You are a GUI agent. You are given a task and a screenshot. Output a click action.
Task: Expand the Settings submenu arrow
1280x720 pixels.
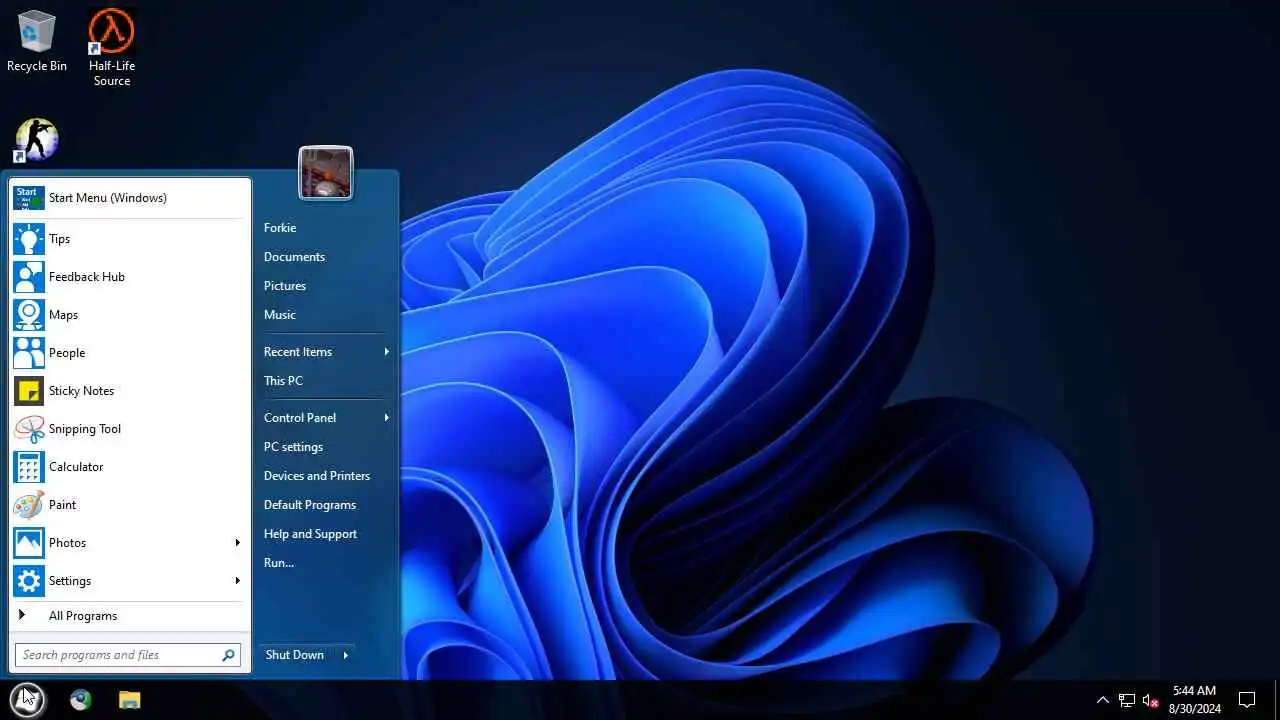click(x=237, y=581)
